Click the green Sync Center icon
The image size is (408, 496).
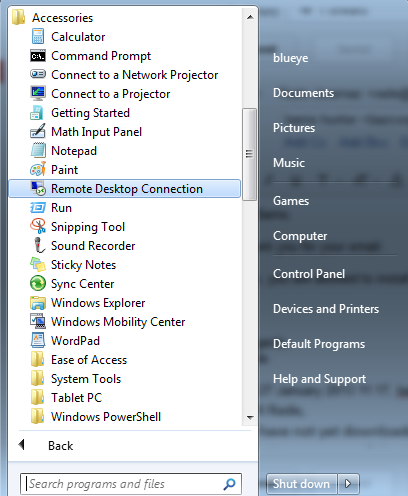(38, 283)
